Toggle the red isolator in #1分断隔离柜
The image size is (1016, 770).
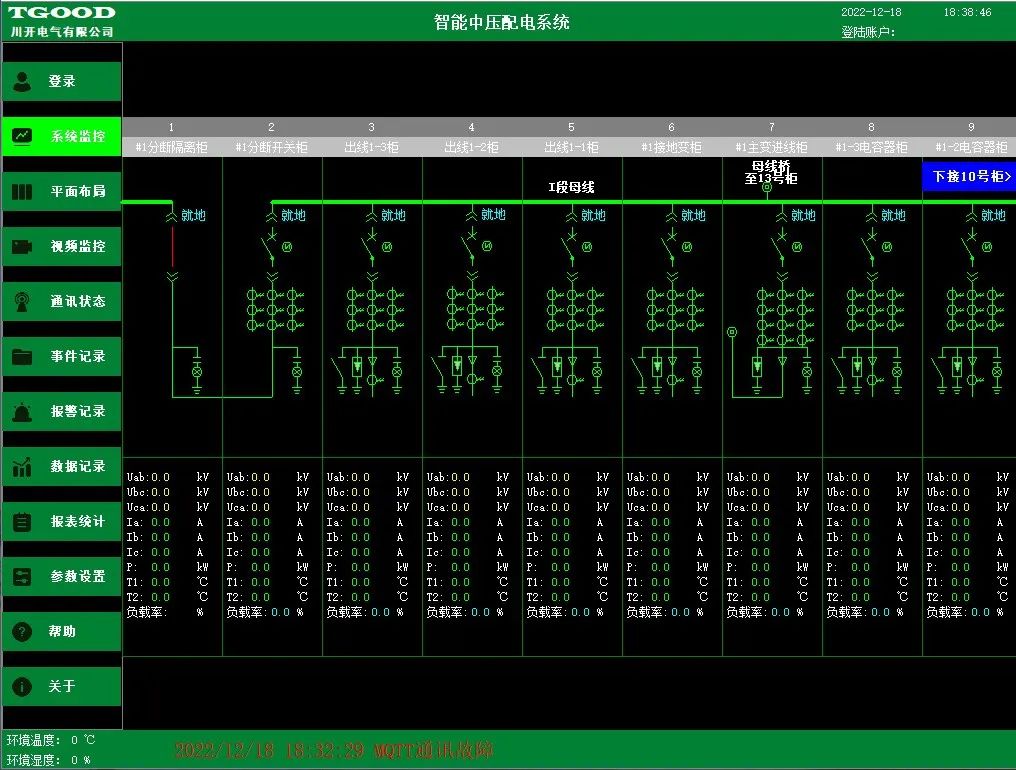[x=171, y=246]
